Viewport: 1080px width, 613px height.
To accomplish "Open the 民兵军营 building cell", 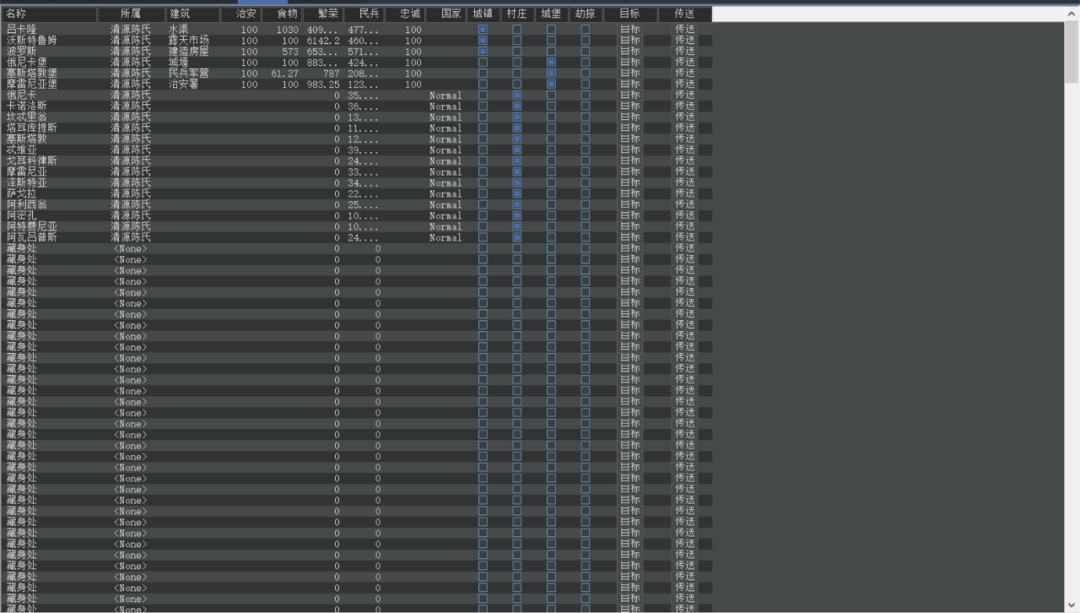I will pyautogui.click(x=188, y=74).
